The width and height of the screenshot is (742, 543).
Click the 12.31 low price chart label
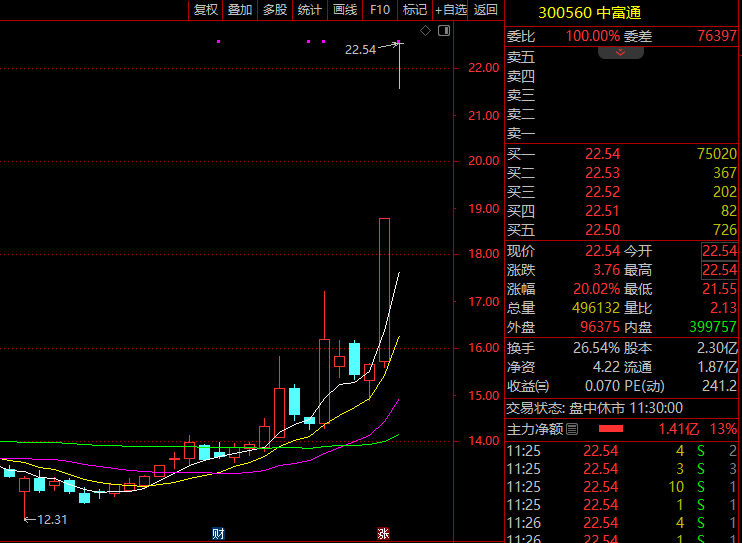(x=52, y=520)
